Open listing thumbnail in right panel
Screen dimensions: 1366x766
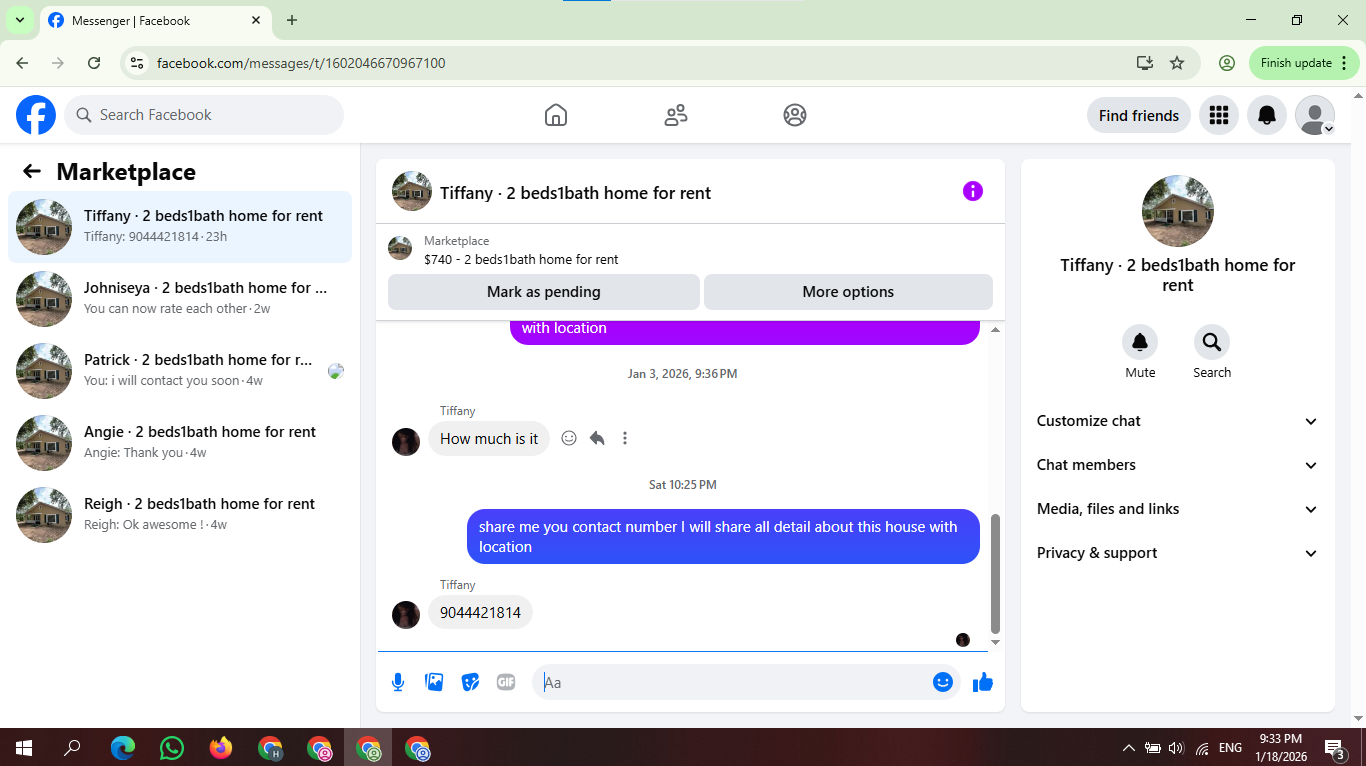click(x=1178, y=211)
